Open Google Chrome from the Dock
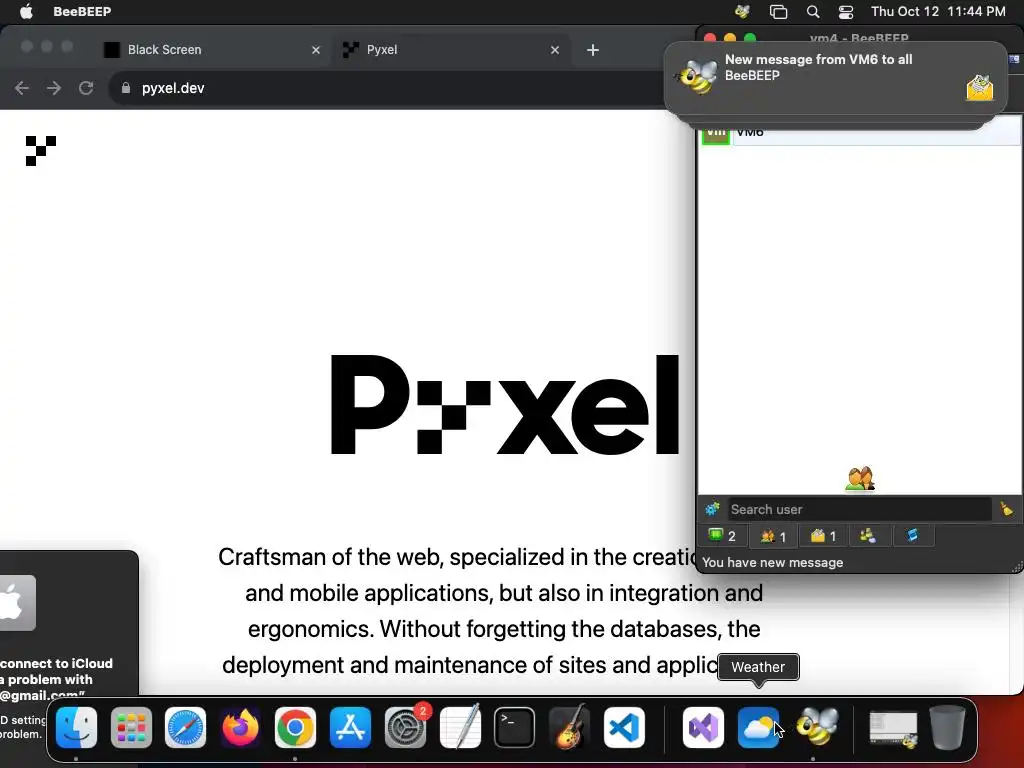This screenshot has height=768, width=1024. click(x=295, y=728)
